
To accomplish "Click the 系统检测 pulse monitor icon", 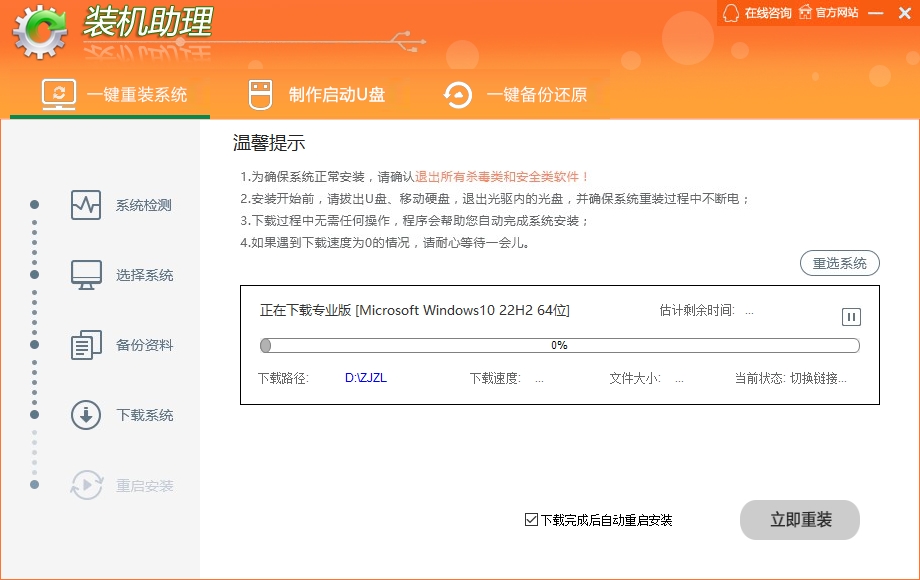I will tap(86, 205).
